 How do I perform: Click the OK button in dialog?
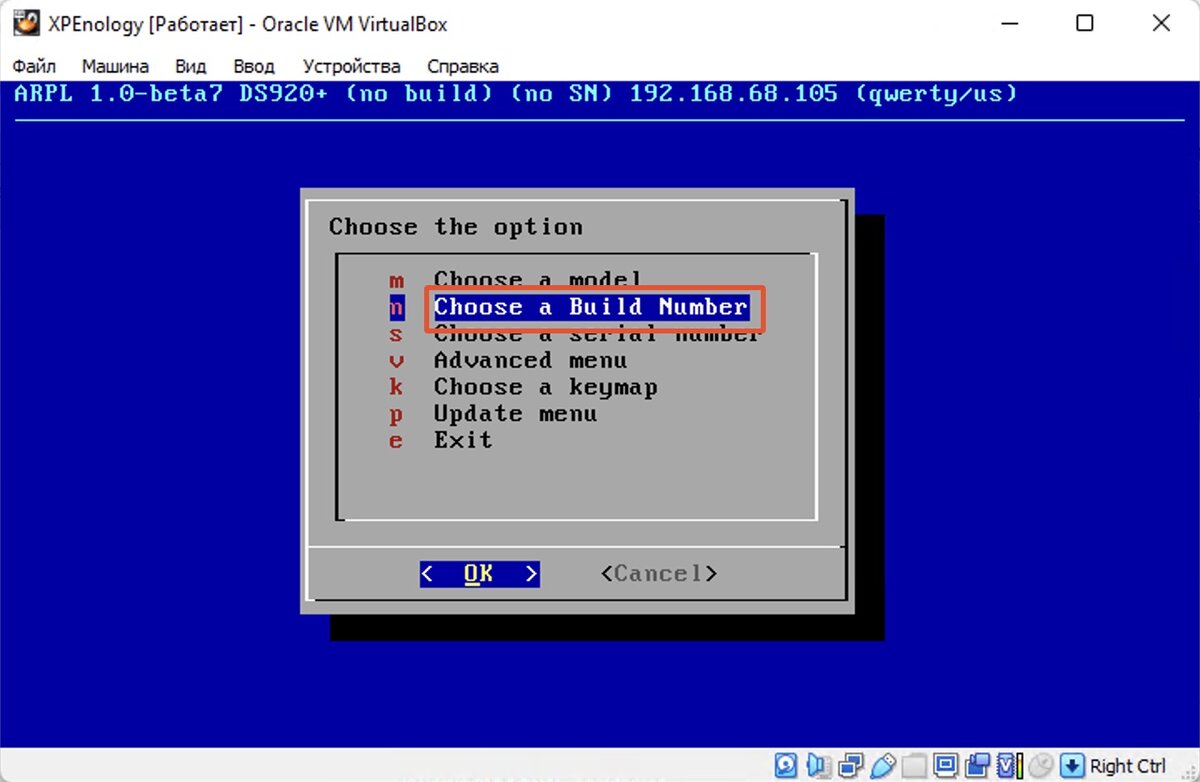(x=479, y=574)
